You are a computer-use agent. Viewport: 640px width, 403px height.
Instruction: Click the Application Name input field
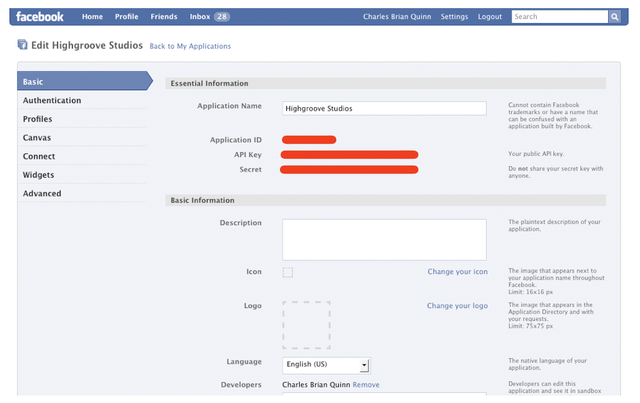[384, 108]
